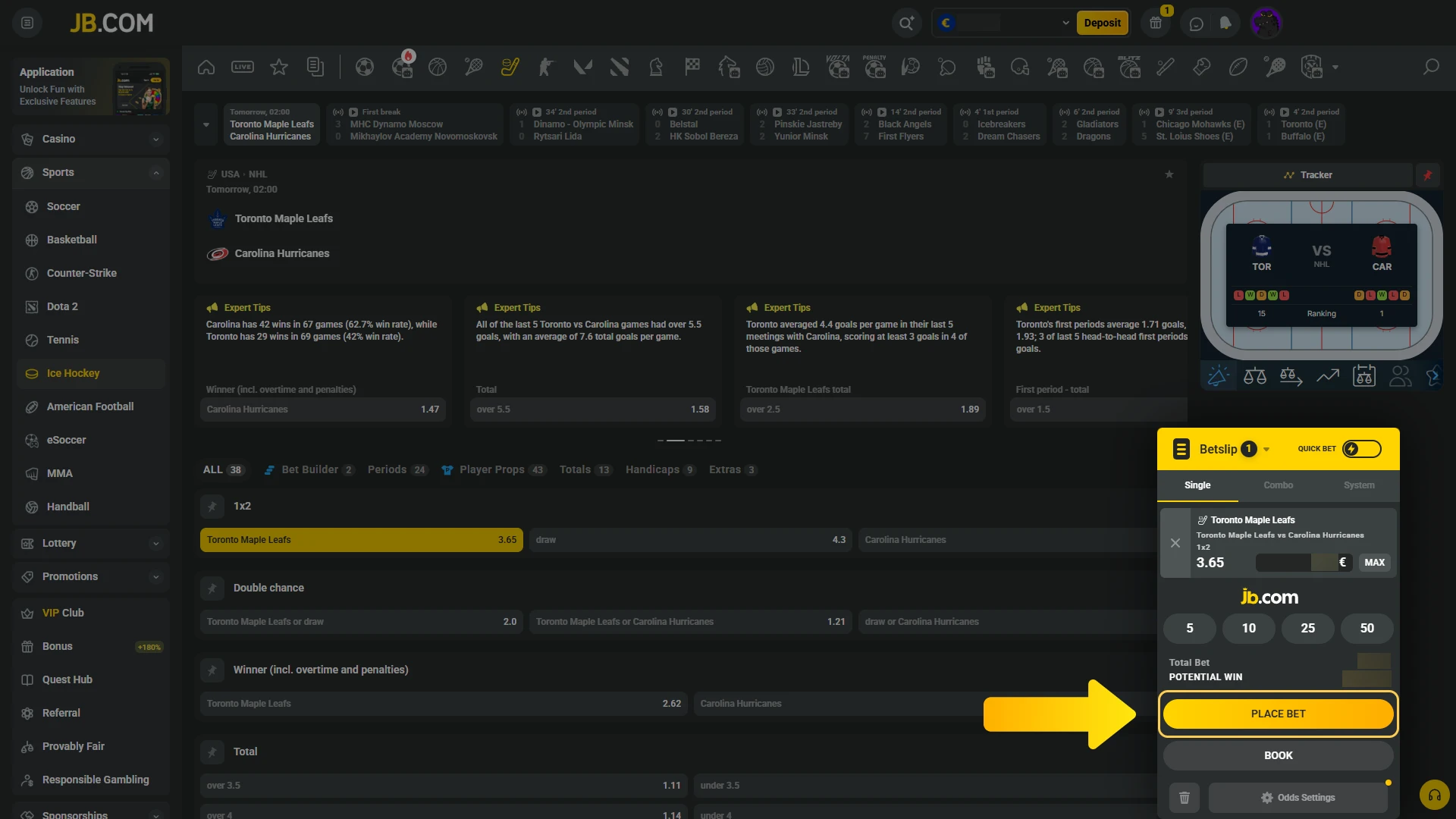
Task: Open the Handicaps markets tab
Action: pos(661,469)
